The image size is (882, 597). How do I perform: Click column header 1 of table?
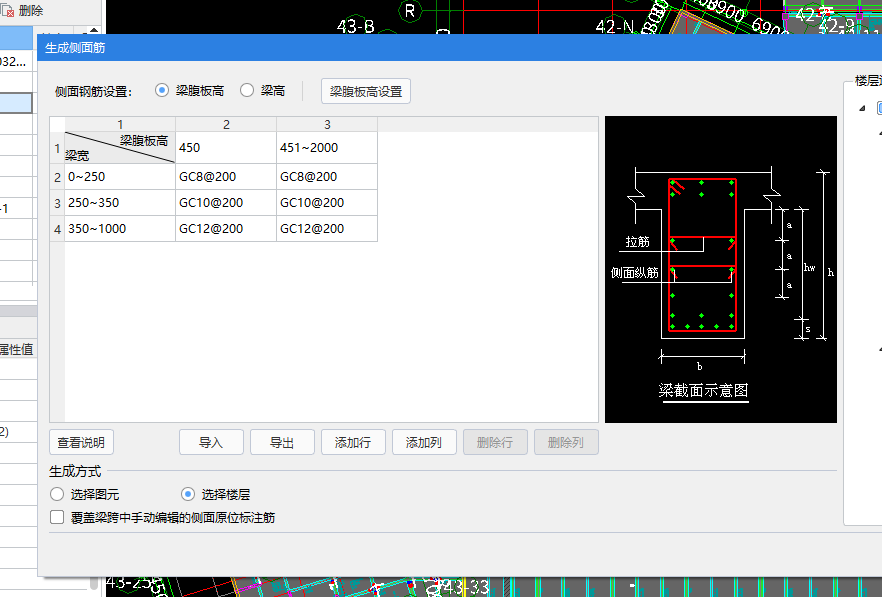120,124
